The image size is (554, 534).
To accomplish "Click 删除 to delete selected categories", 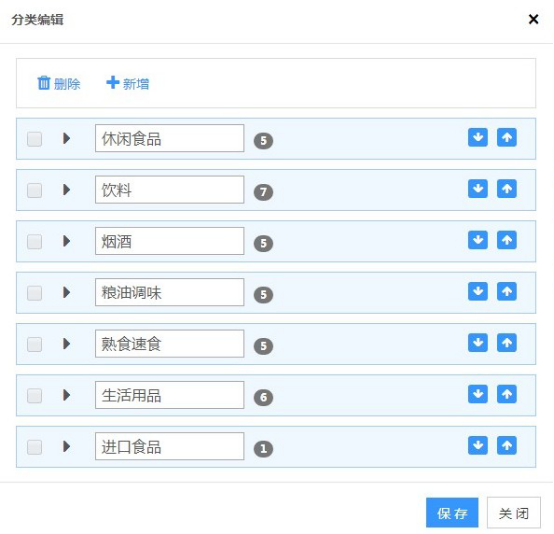I will (59, 83).
